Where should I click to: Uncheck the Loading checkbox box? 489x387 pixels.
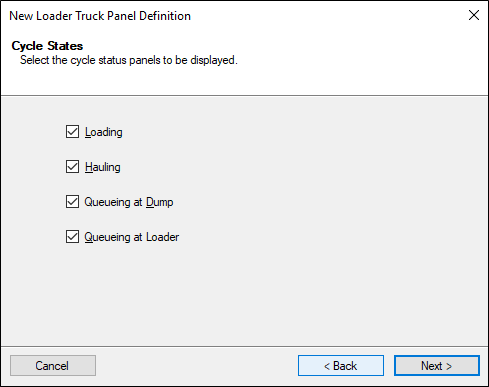tap(72, 132)
